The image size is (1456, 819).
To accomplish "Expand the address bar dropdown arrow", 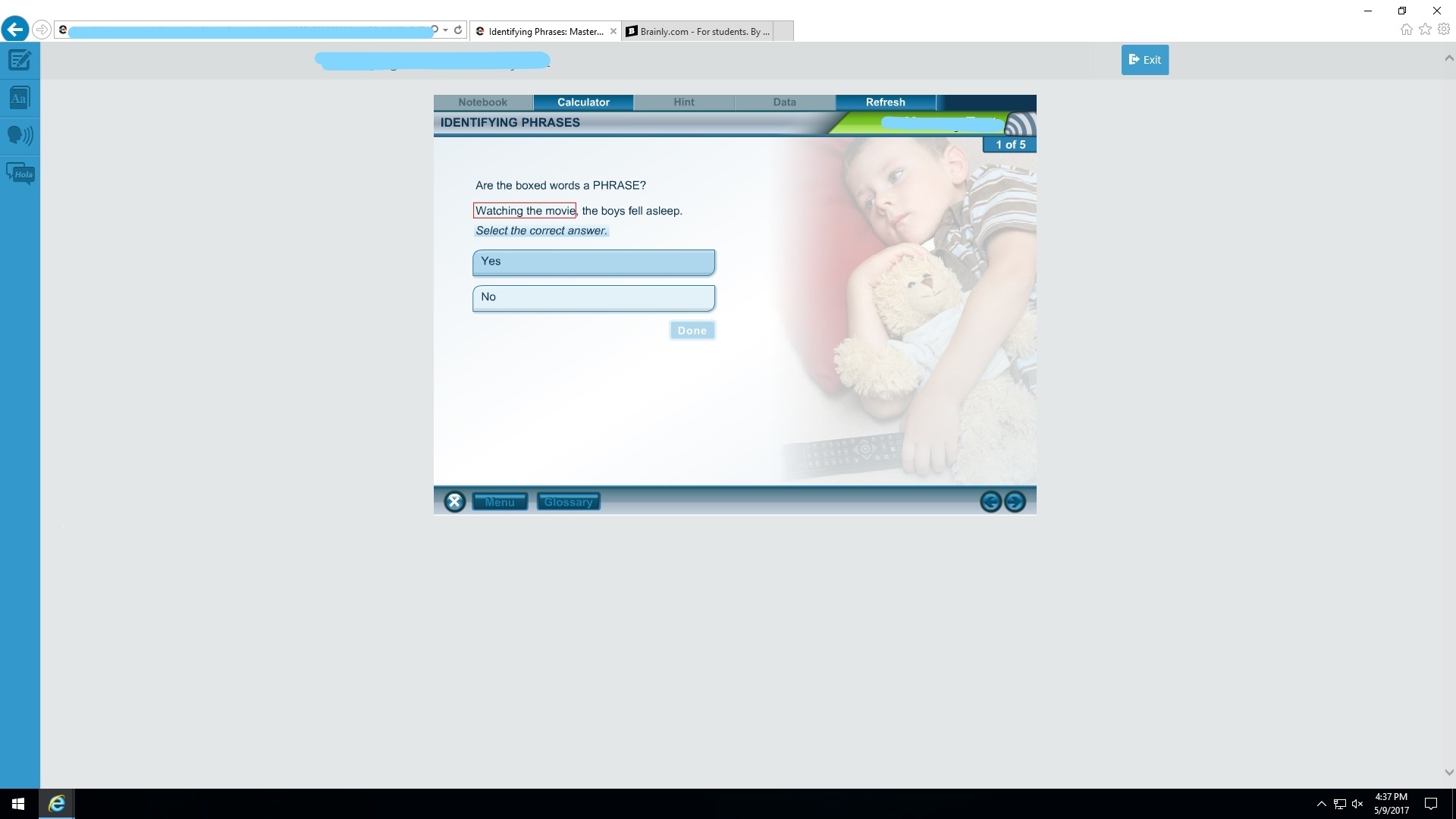I will click(446, 30).
